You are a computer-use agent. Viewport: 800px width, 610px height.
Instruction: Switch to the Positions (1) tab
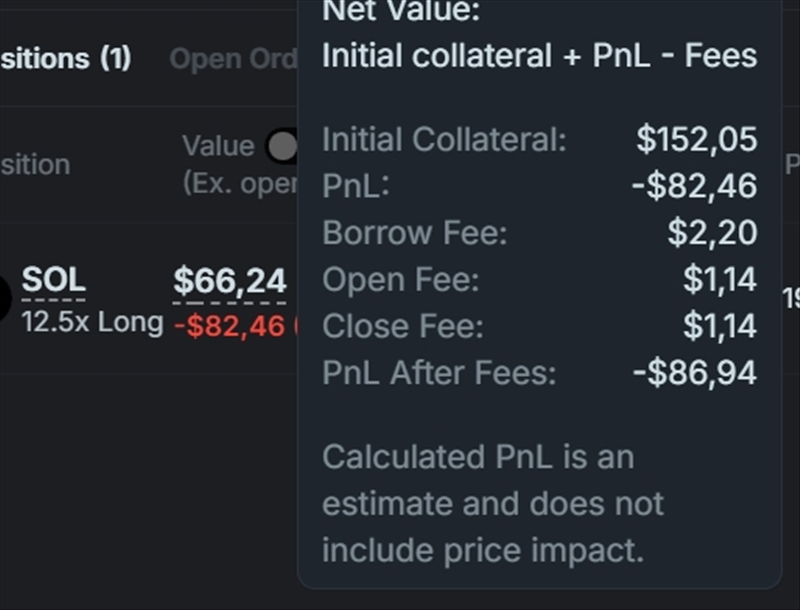pos(66,59)
